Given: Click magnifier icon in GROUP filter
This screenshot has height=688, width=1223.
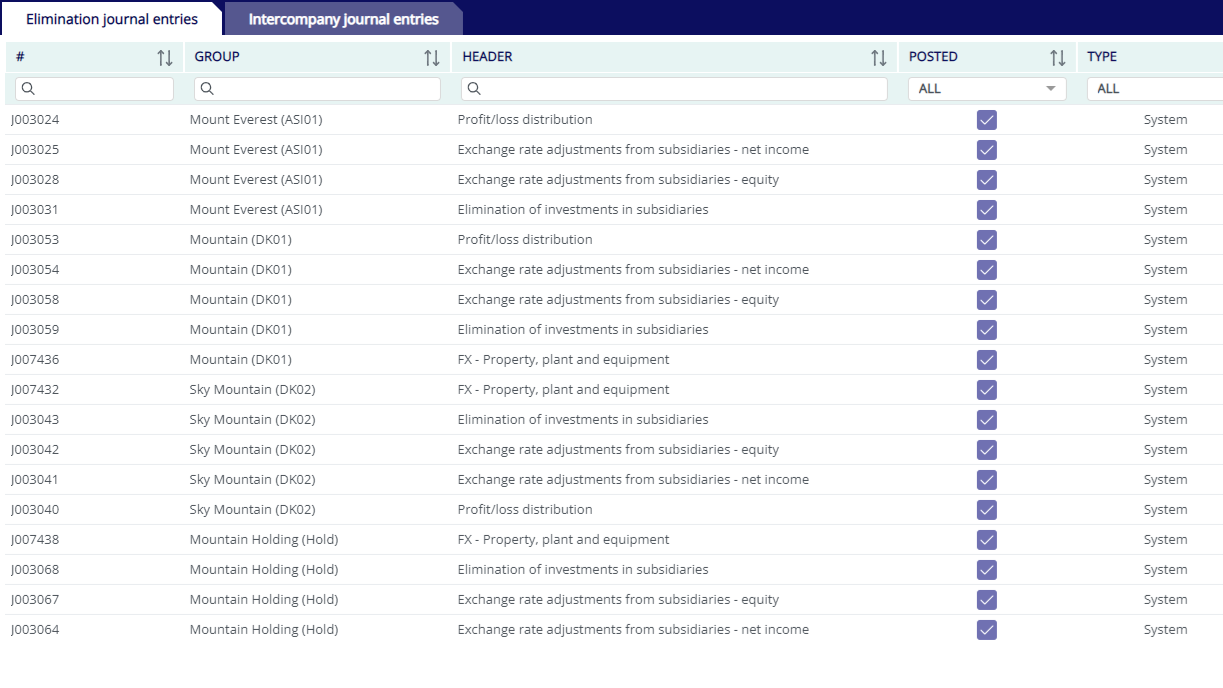Looking at the screenshot, I should tap(207, 89).
